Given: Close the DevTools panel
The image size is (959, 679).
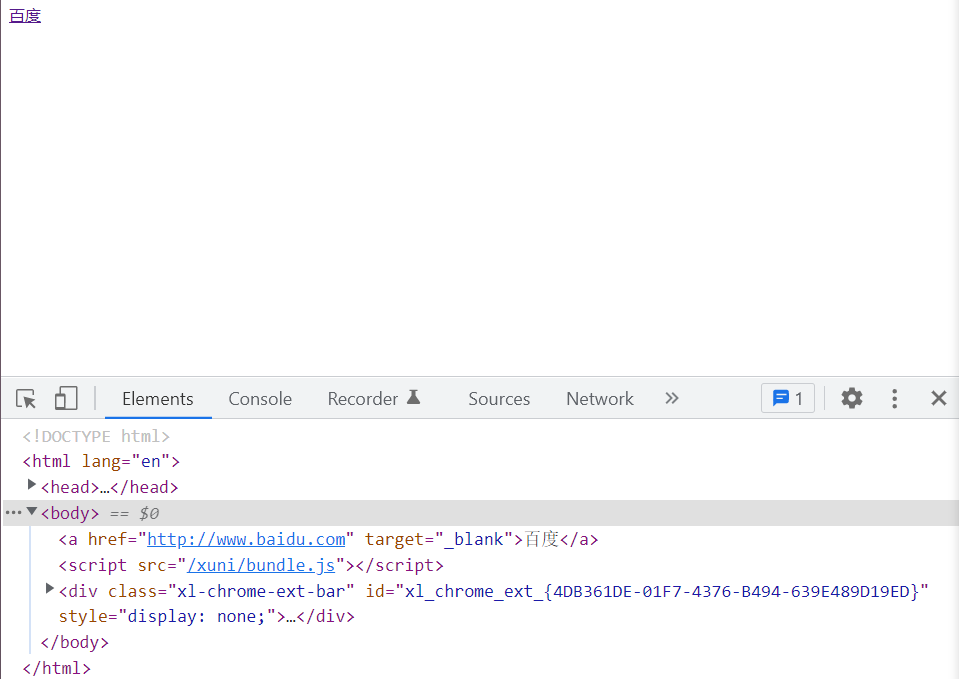Looking at the screenshot, I should click(938, 398).
